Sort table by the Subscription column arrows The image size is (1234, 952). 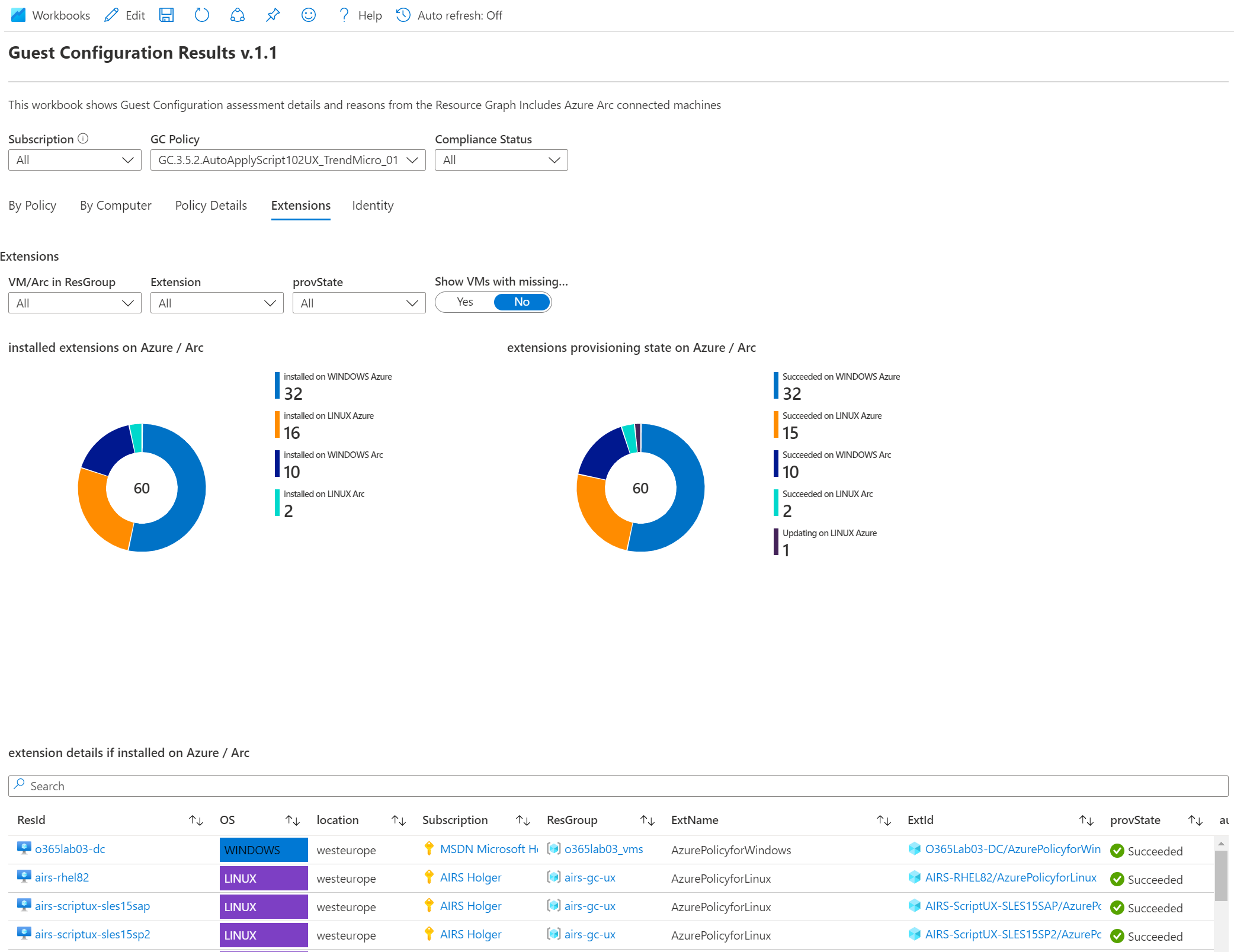coord(523,820)
